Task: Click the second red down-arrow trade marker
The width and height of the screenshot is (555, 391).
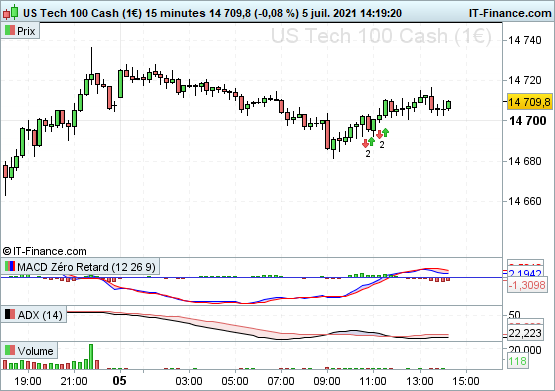Action: [x=379, y=134]
